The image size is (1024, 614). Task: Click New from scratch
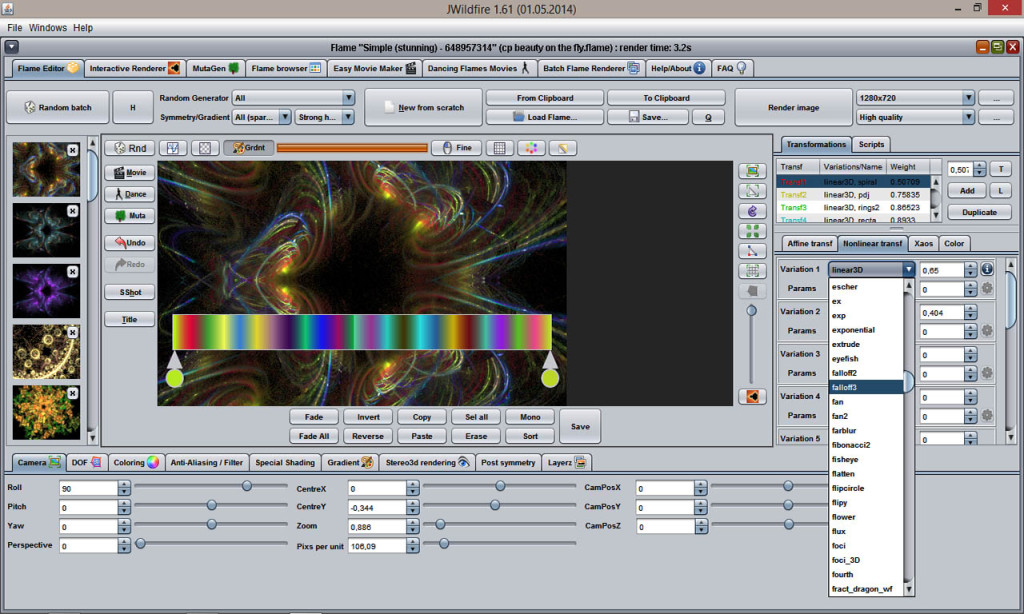pos(423,107)
